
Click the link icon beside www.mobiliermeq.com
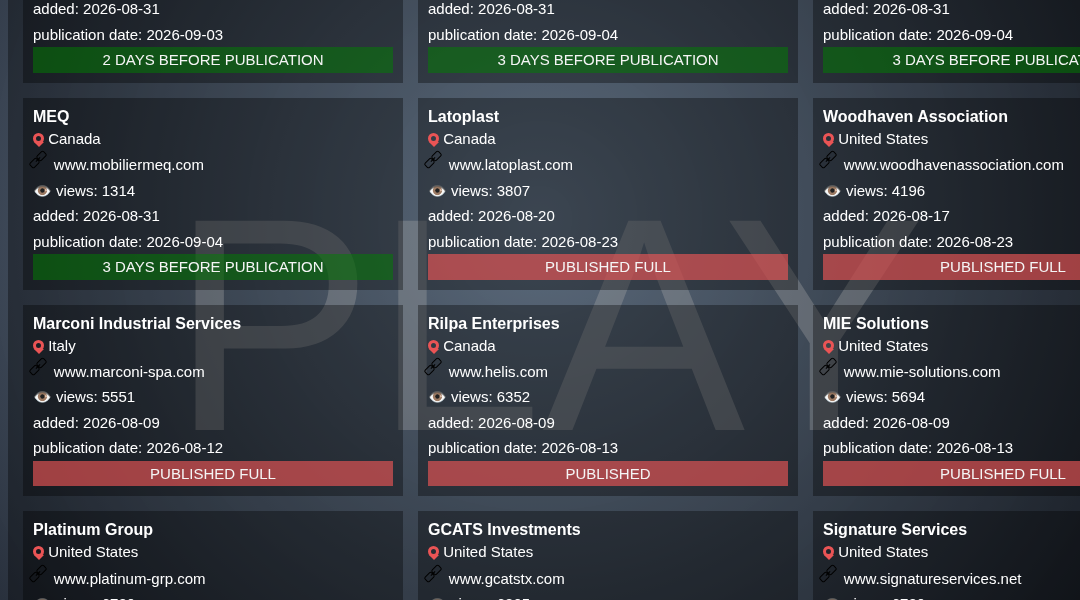[x=39, y=160]
